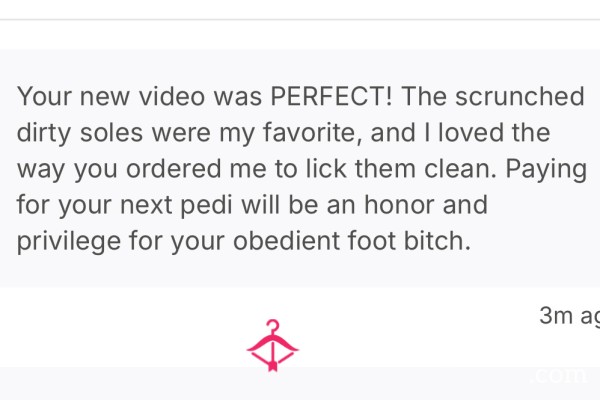
Task: Click the word 'honor' in the message
Action: [x=399, y=204]
